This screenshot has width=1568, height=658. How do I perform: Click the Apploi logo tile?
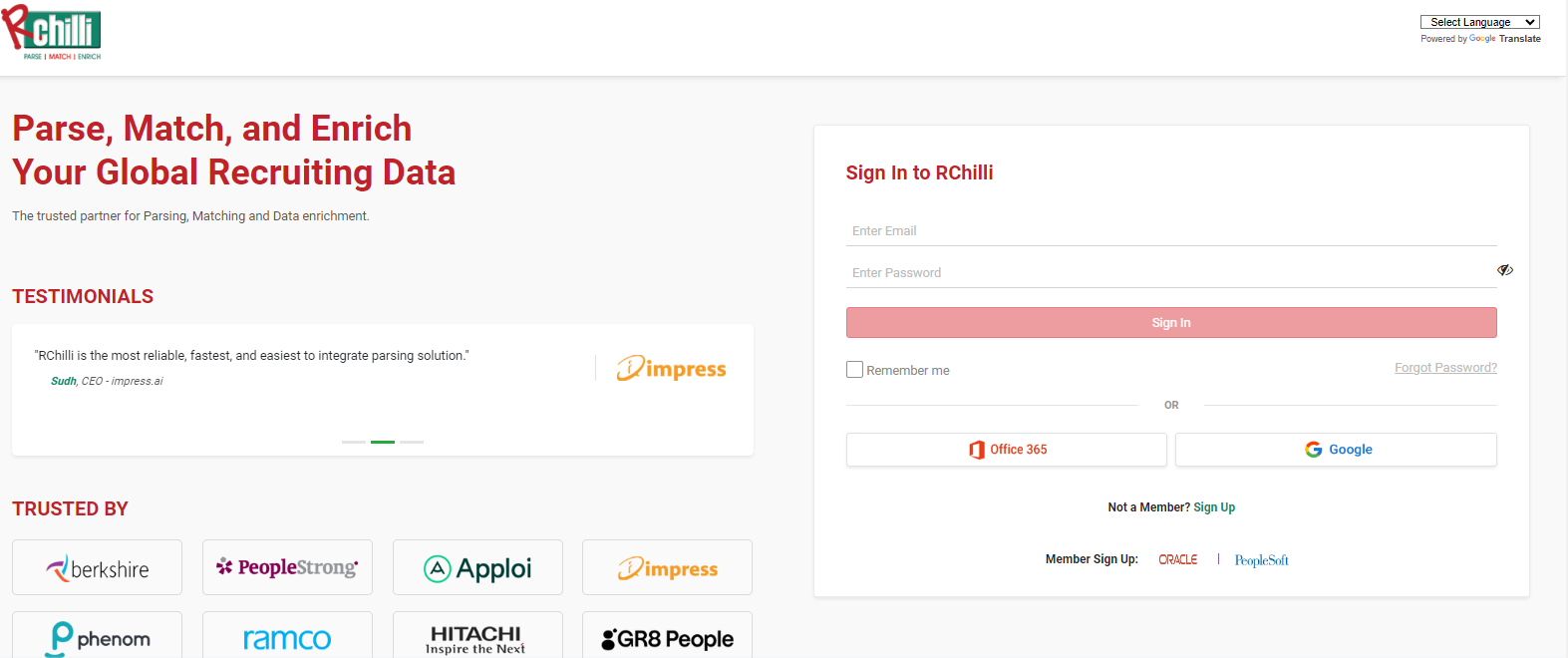477,567
